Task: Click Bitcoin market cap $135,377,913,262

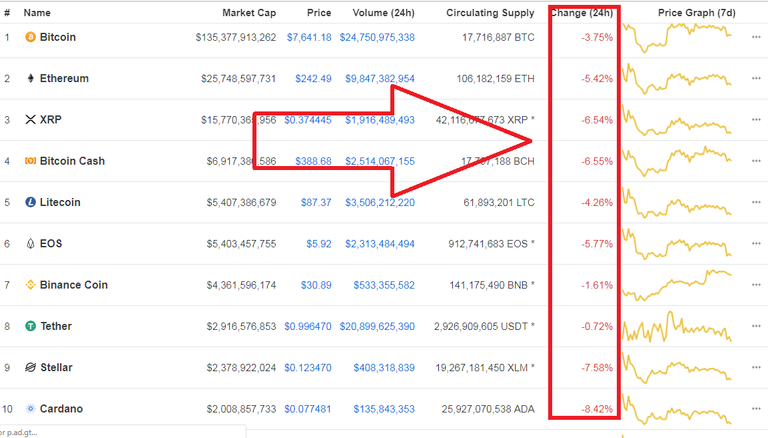Action: coord(236,37)
